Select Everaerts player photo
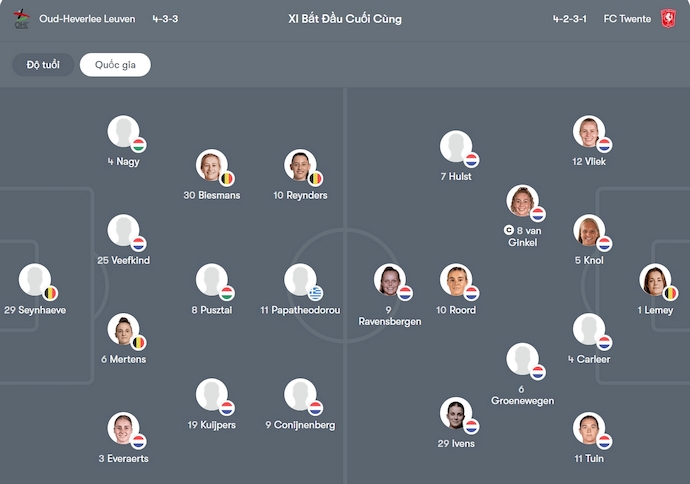Viewport: 690px width, 484px height. 123,428
